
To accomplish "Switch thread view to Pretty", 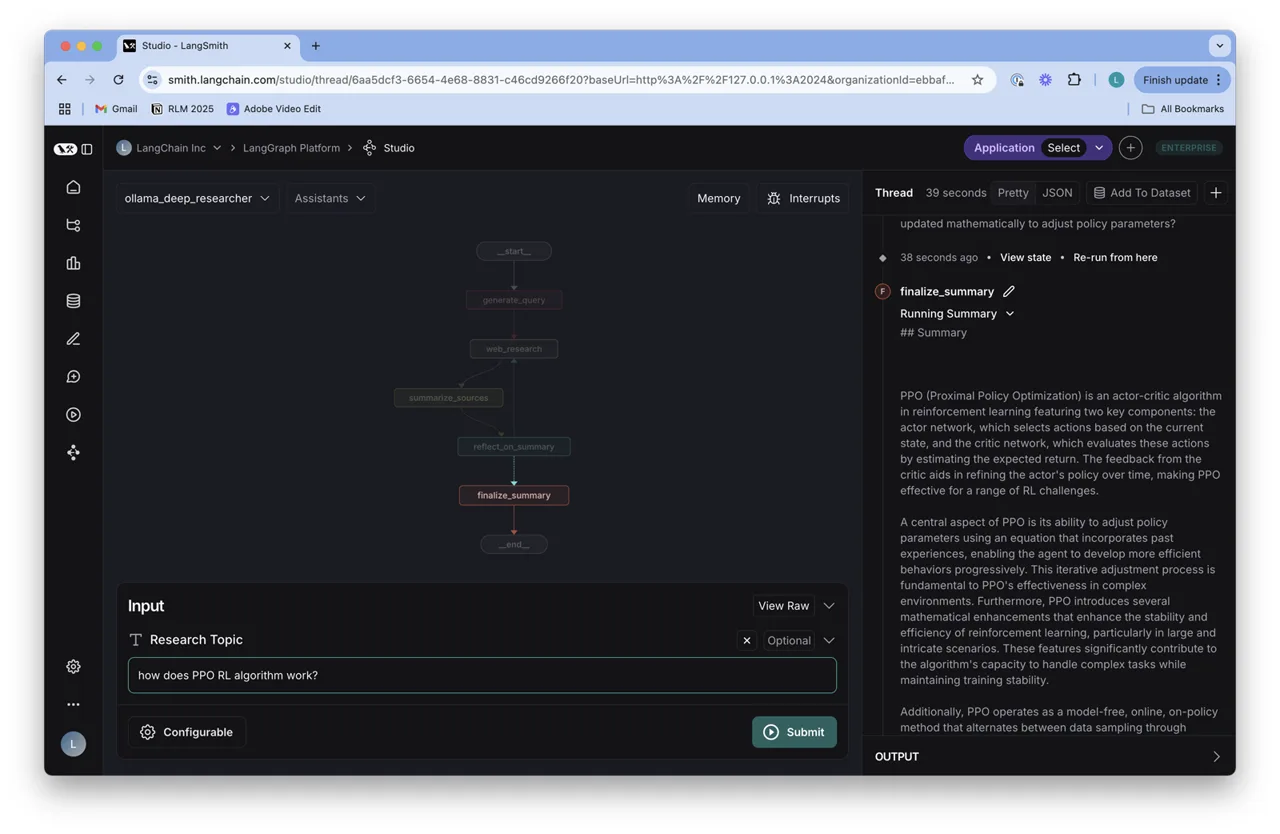I will tap(1013, 193).
